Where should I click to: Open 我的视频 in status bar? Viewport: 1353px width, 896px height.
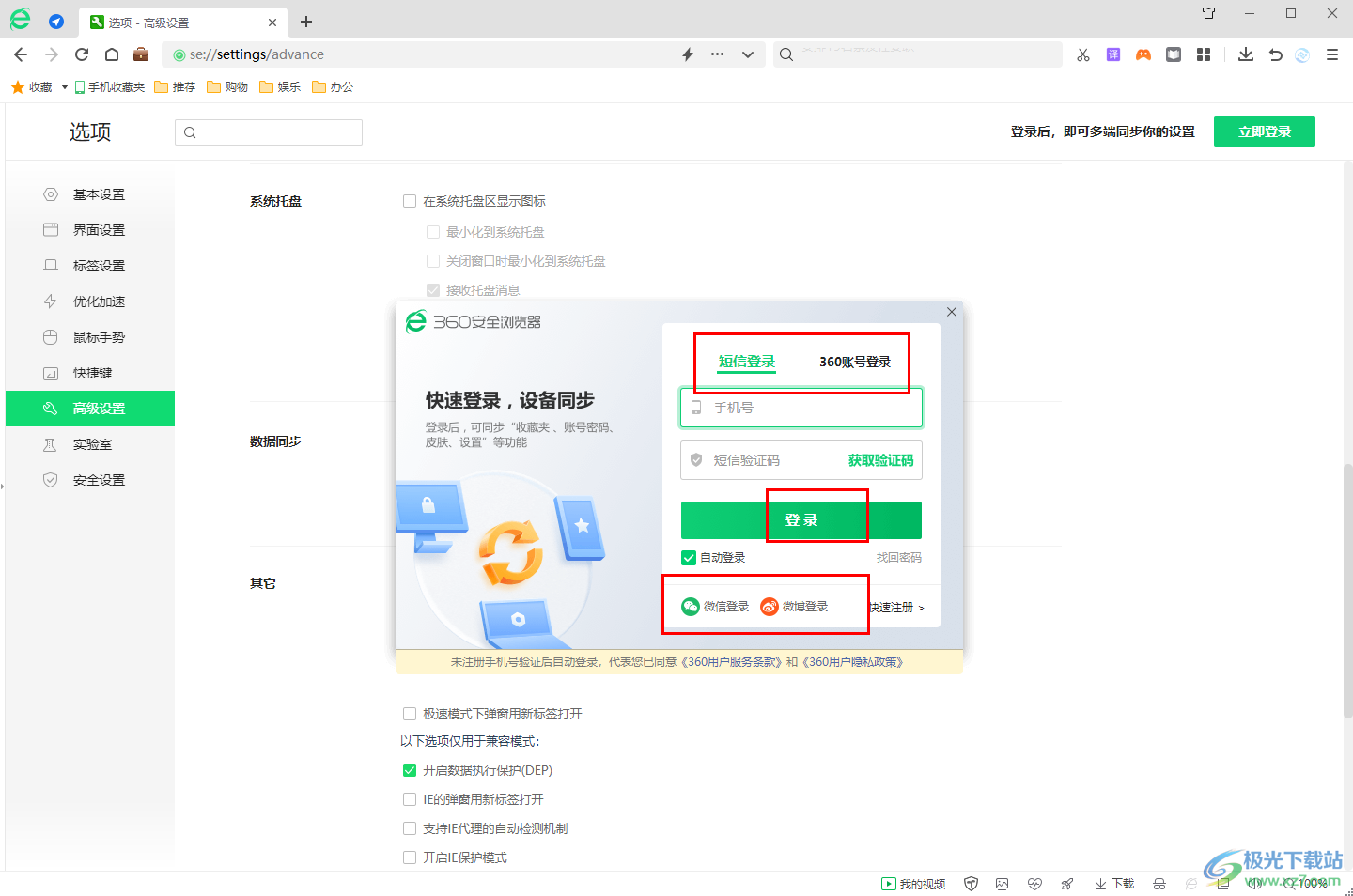click(913, 884)
